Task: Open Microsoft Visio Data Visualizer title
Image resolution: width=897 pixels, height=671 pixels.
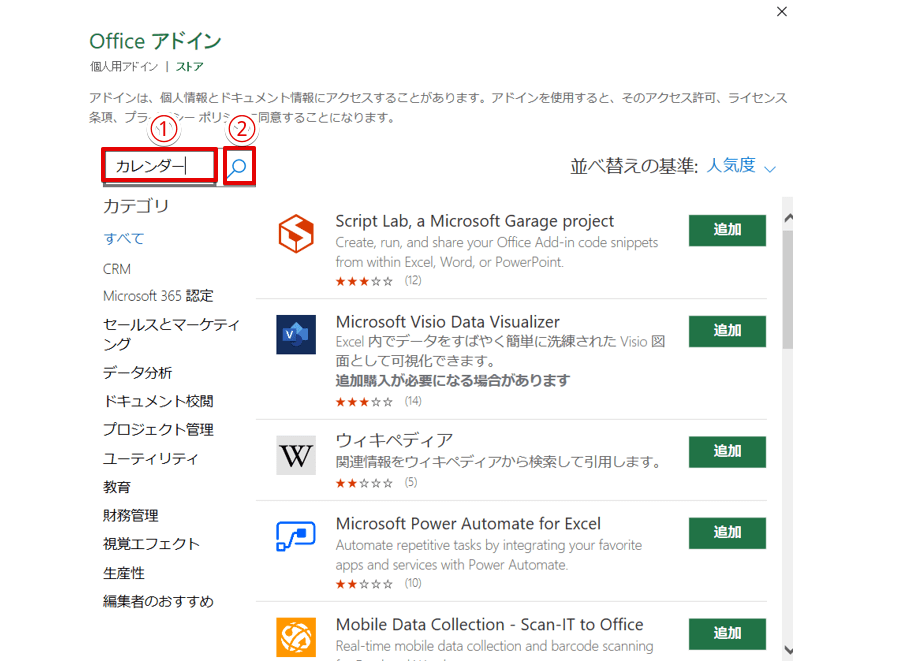Action: (447, 322)
